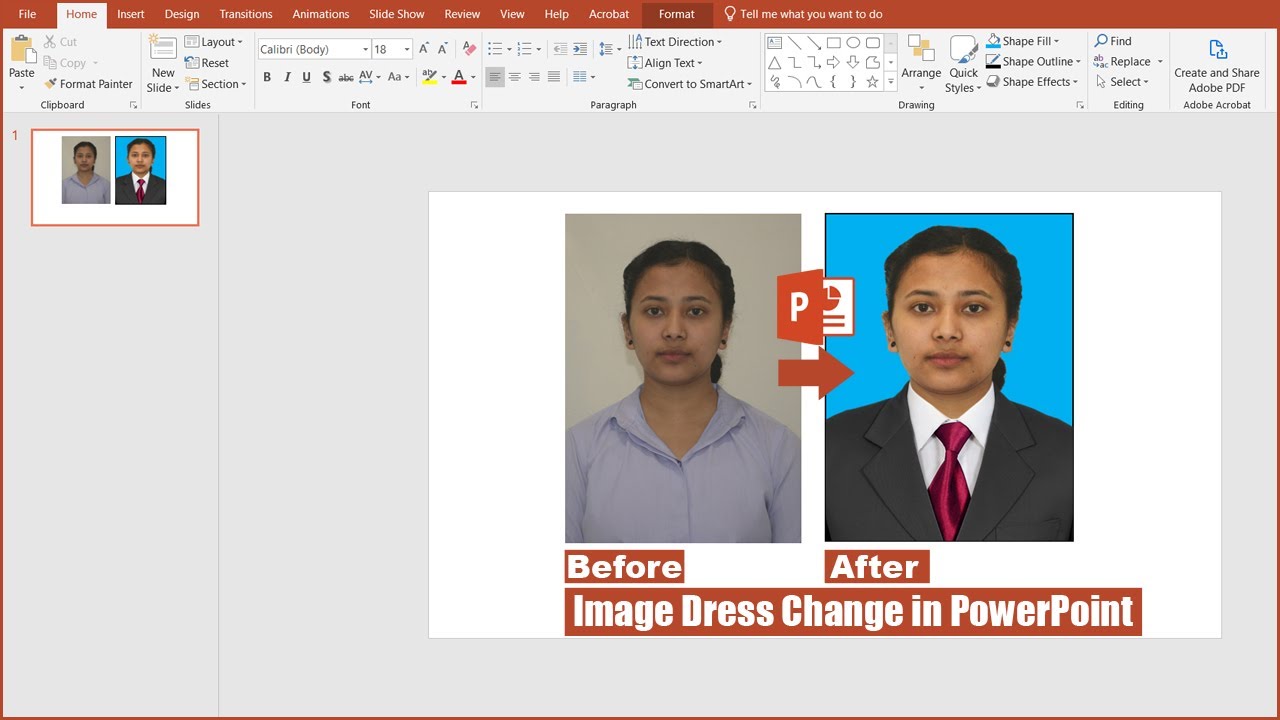Select the text box shape

(775, 43)
